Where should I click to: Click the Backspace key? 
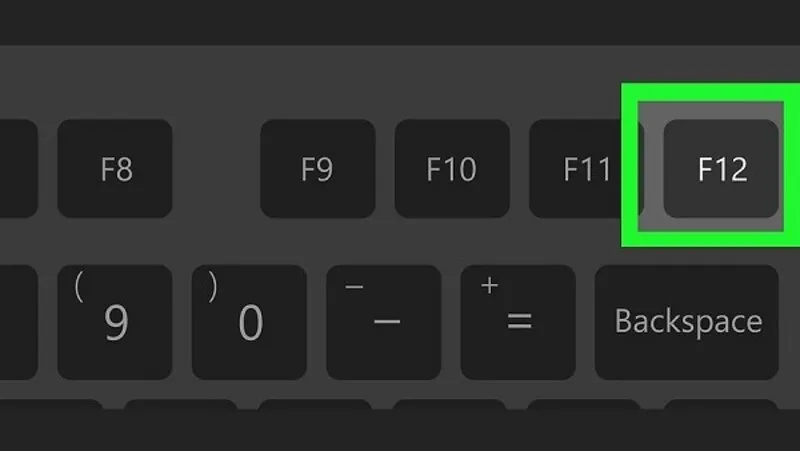687,322
